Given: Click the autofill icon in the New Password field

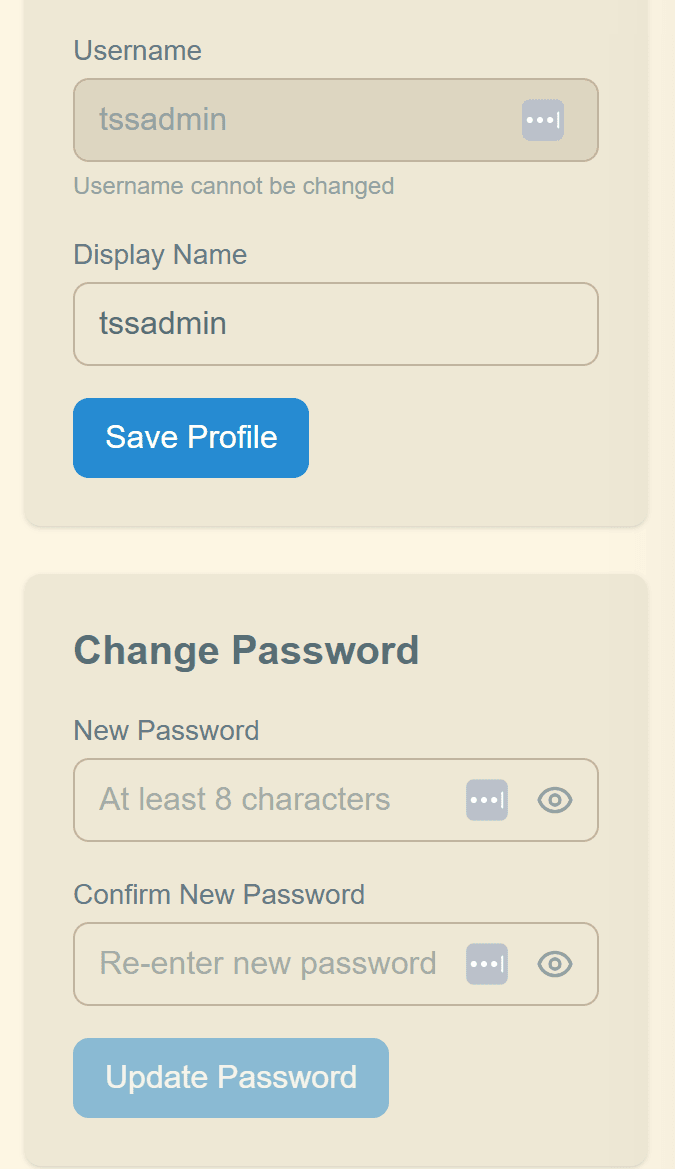Looking at the screenshot, I should point(486,800).
